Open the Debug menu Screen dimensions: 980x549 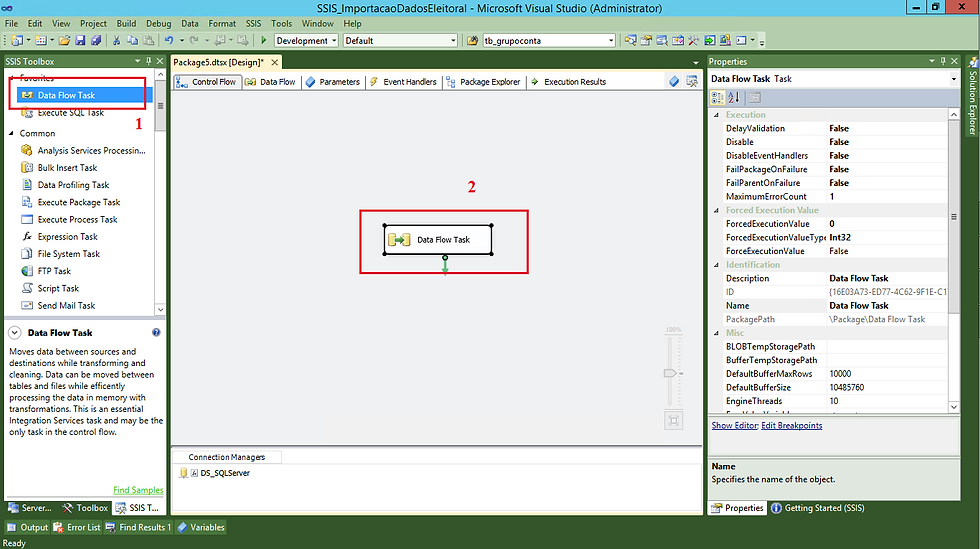[x=159, y=23]
